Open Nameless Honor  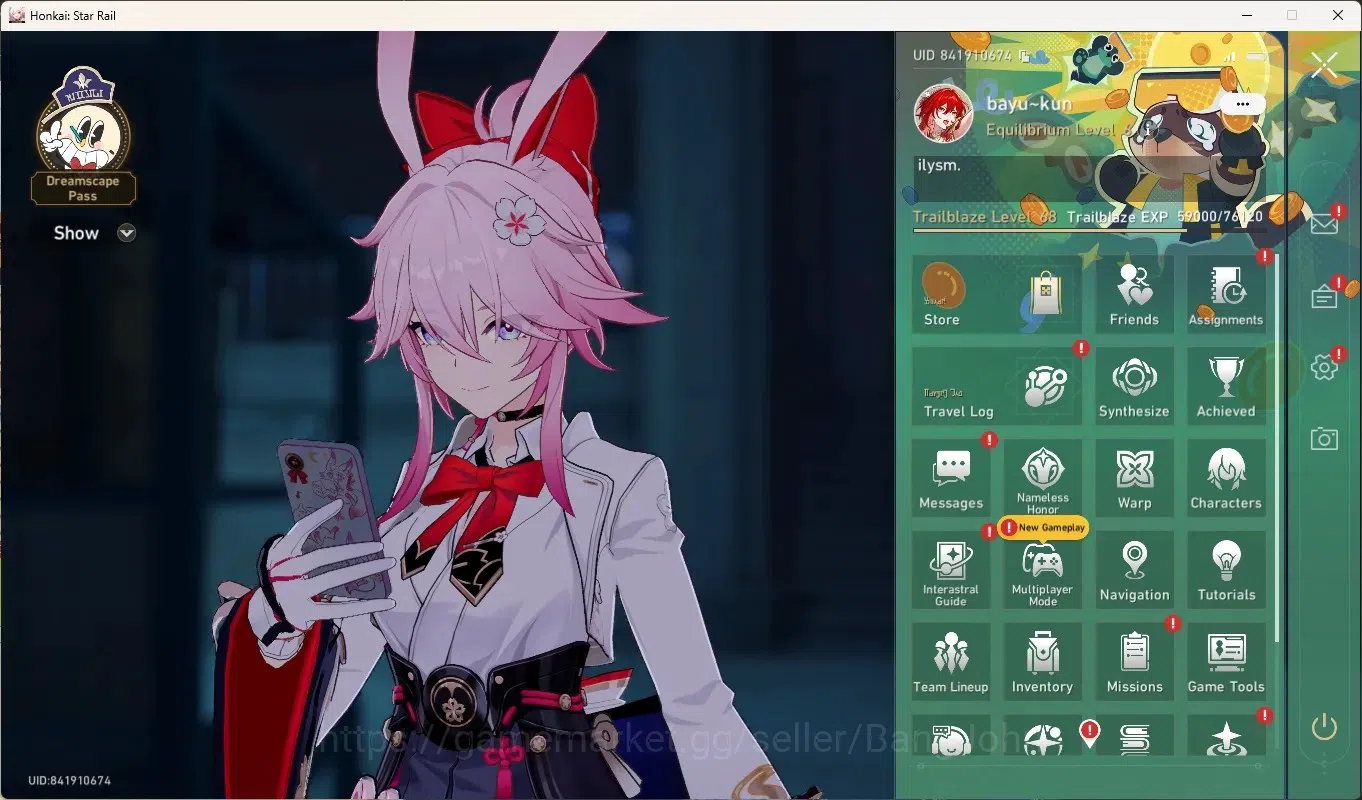point(1043,478)
